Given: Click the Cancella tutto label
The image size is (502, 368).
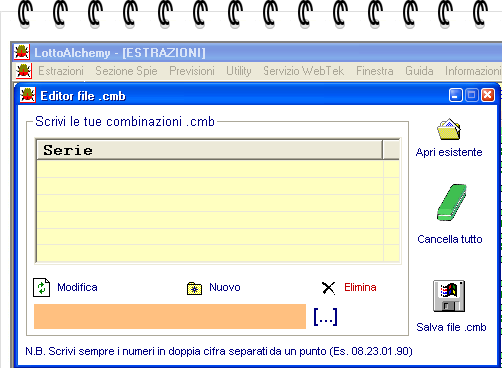Looking at the screenshot, I should point(450,239).
